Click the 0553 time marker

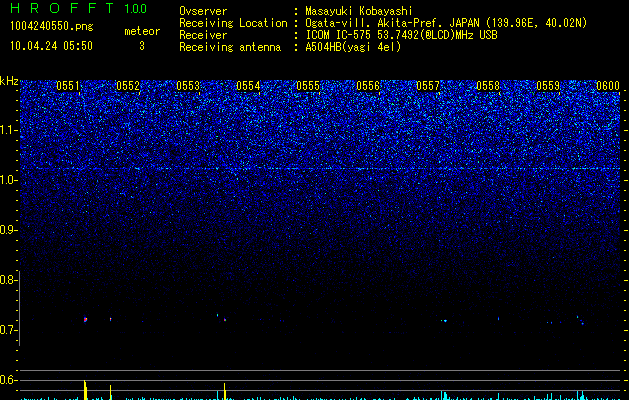(x=188, y=86)
